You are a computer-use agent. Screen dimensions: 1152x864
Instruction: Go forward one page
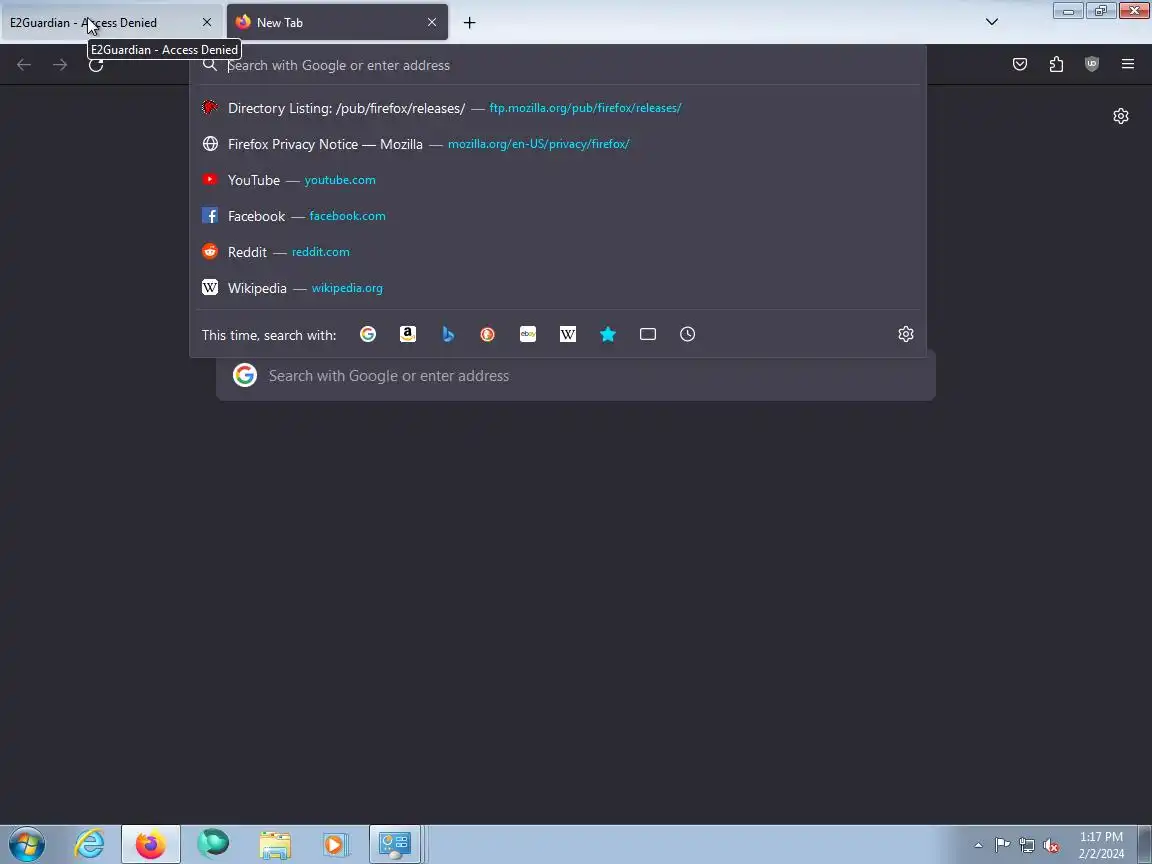60,65
